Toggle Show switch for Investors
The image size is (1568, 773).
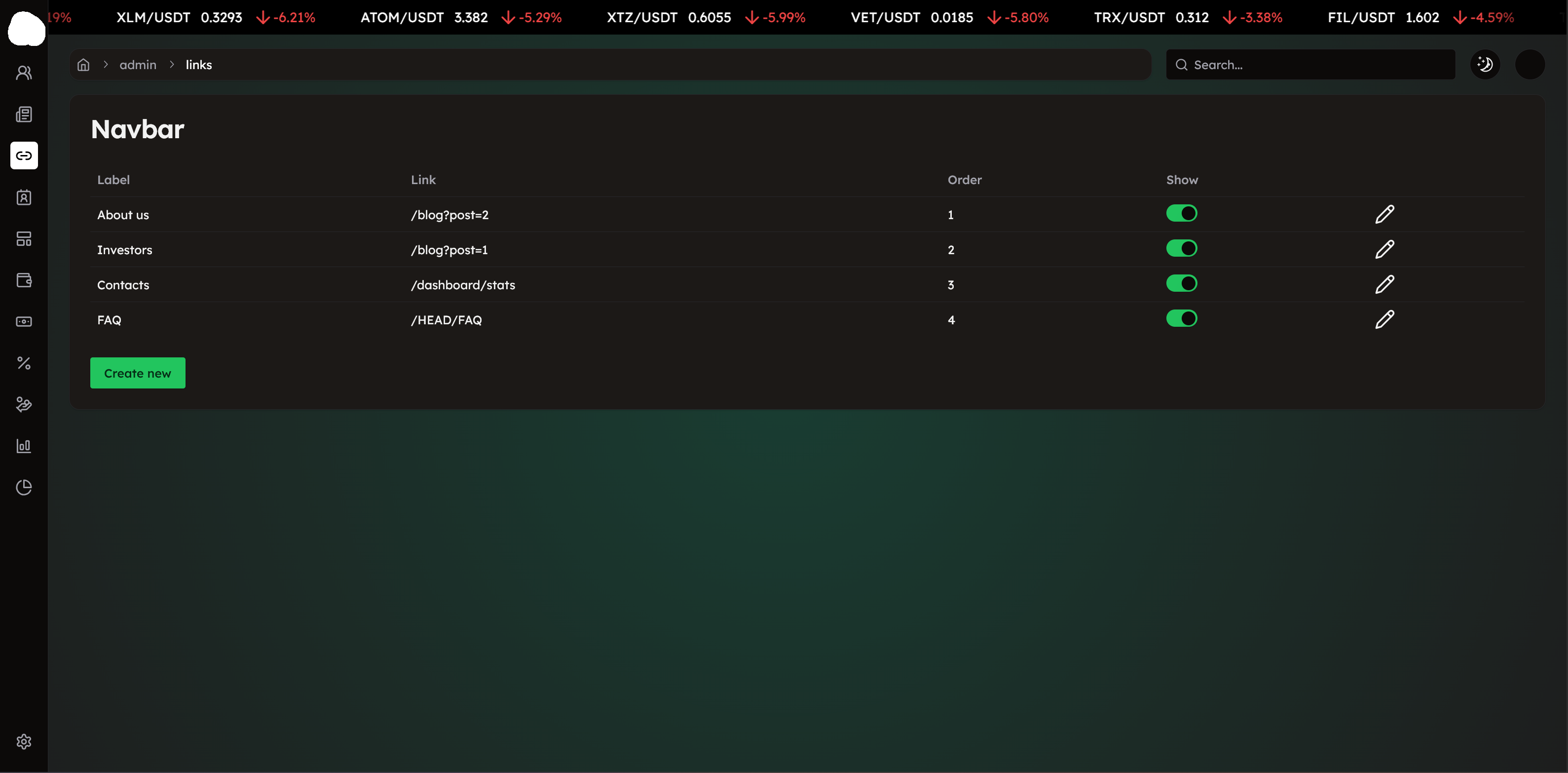tap(1182, 248)
